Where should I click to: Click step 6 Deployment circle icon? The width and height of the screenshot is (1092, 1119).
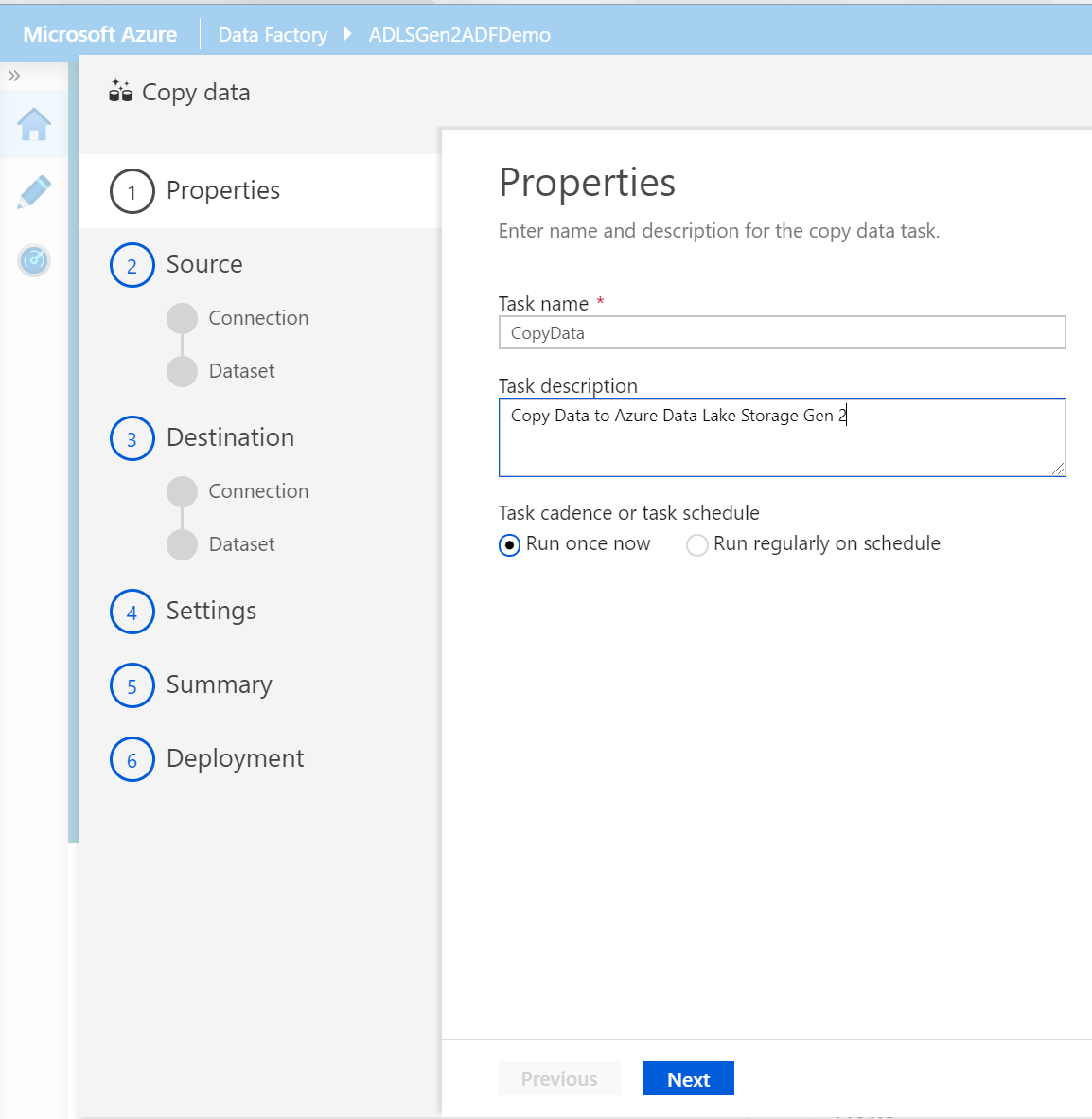pyautogui.click(x=132, y=759)
